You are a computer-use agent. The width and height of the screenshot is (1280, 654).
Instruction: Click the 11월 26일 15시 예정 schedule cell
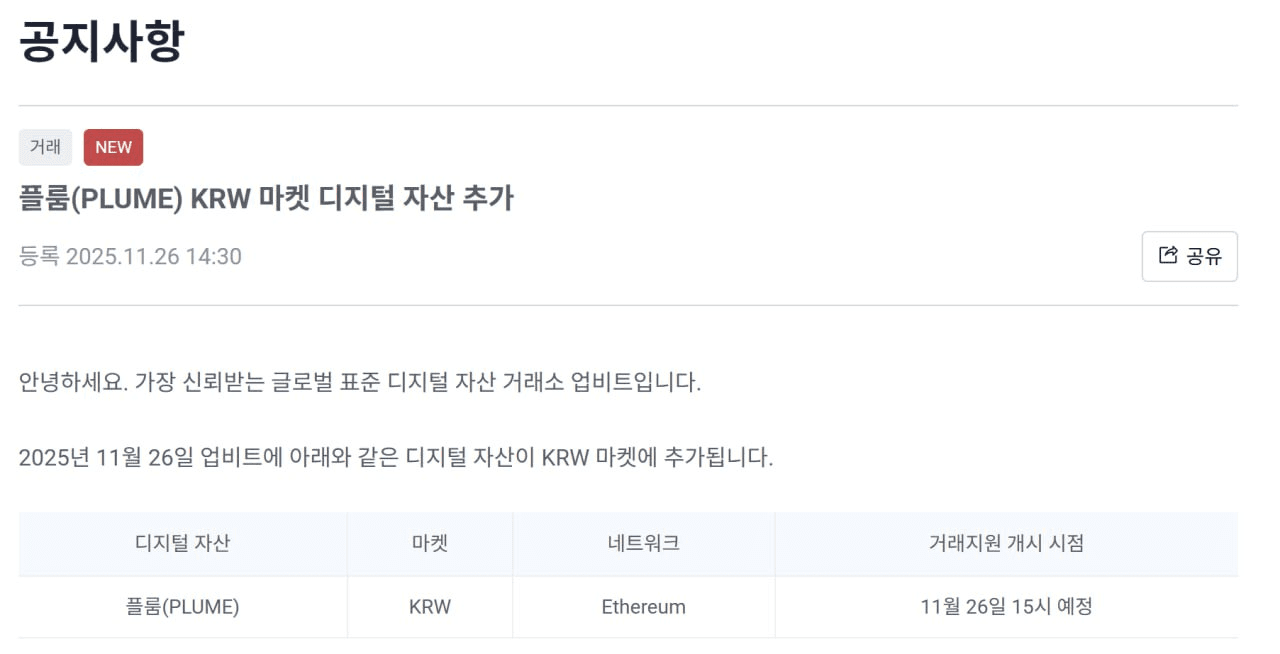pos(1006,606)
